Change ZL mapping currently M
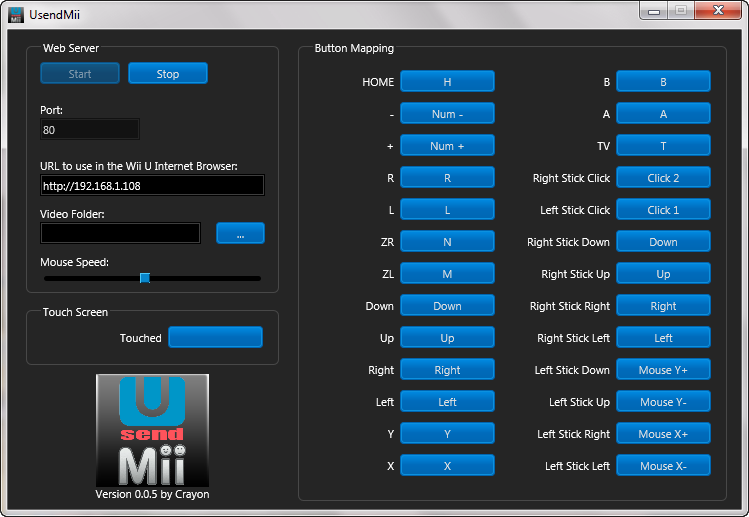 (x=447, y=273)
